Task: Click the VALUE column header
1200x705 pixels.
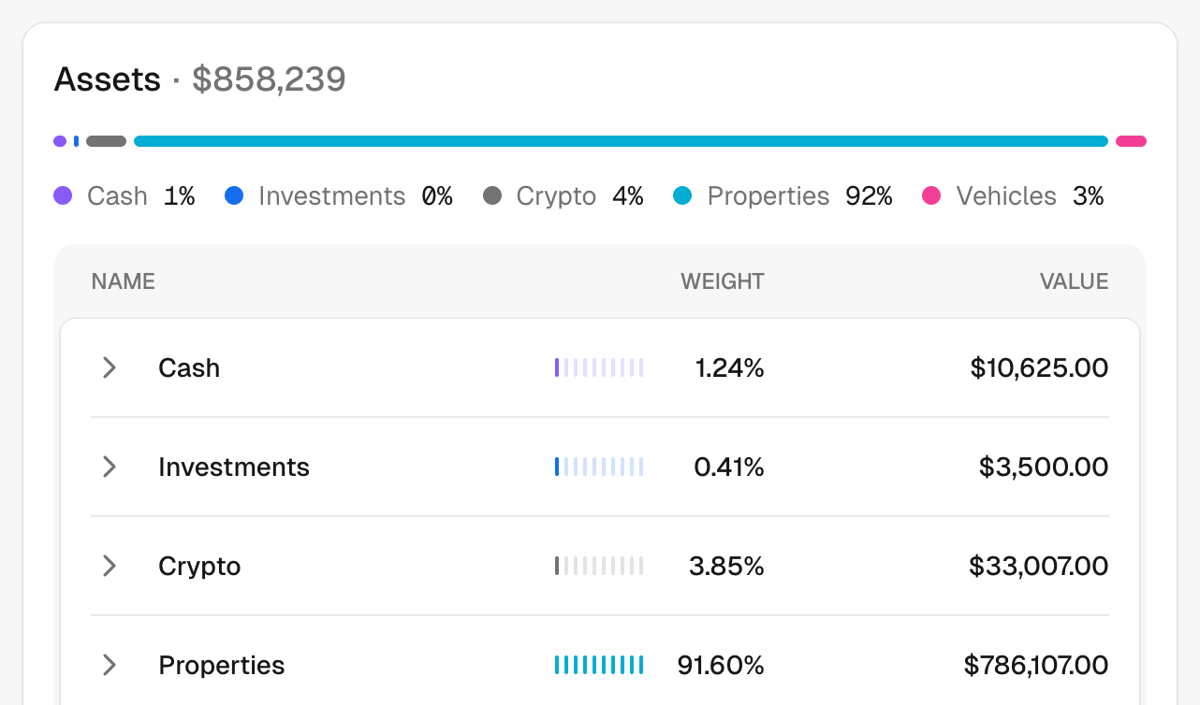Action: point(1074,281)
